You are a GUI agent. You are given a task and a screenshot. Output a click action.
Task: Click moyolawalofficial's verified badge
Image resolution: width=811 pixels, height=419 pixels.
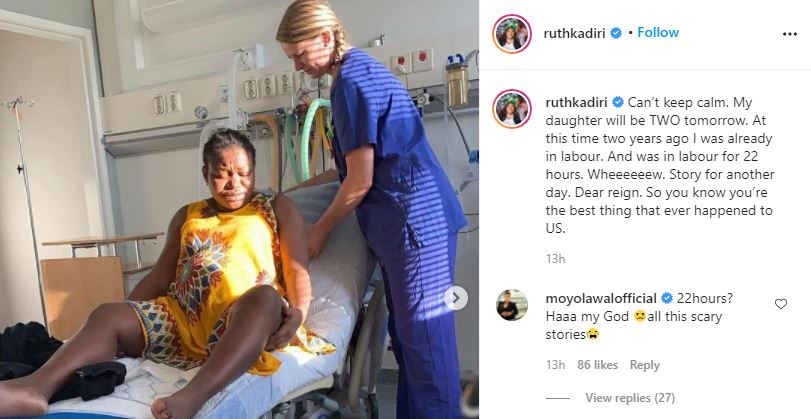[x=667, y=298]
